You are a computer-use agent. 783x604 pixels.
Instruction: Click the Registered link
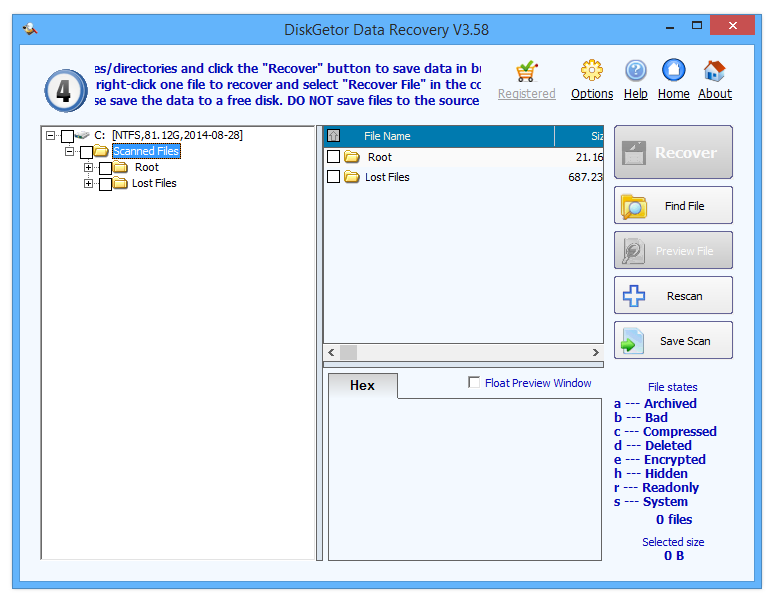pyautogui.click(x=526, y=94)
